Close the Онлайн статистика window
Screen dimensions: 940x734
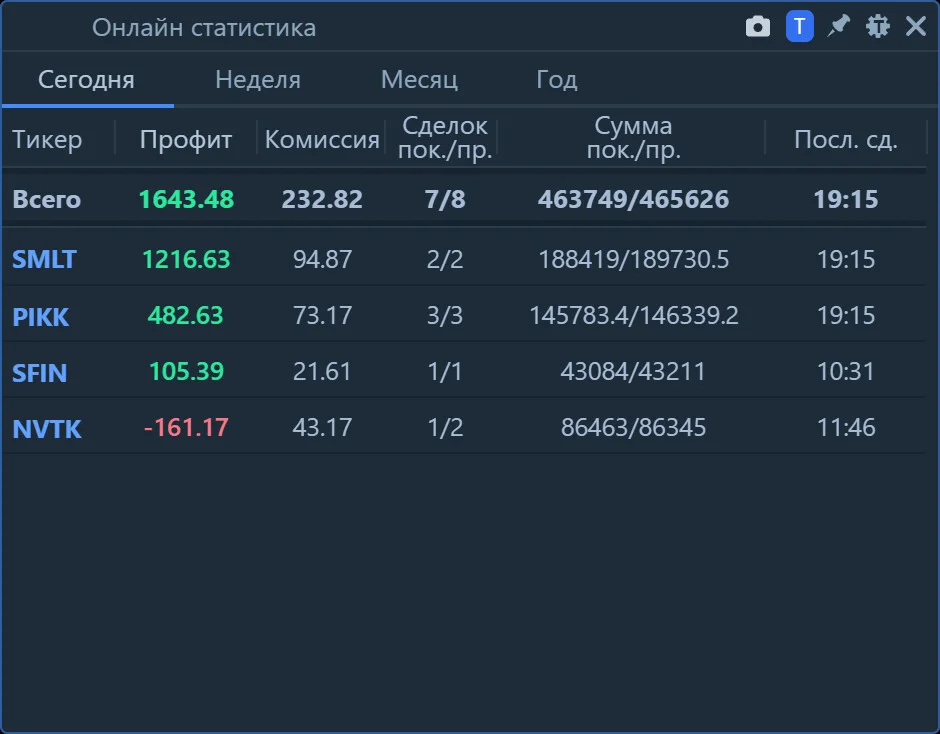(915, 26)
